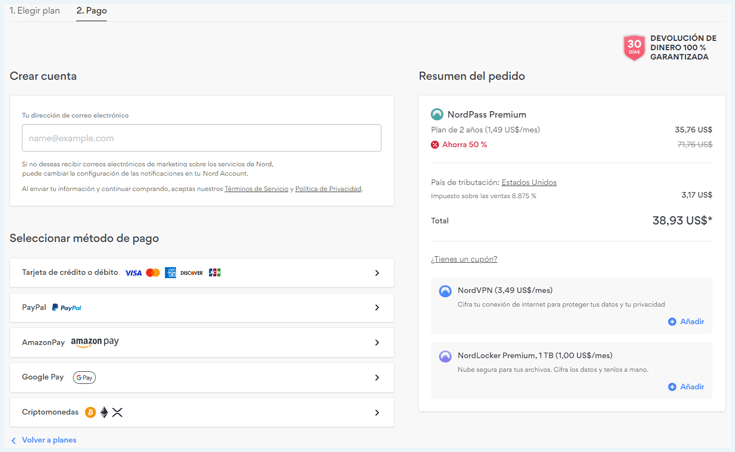Click the JCB card logo

215,272
